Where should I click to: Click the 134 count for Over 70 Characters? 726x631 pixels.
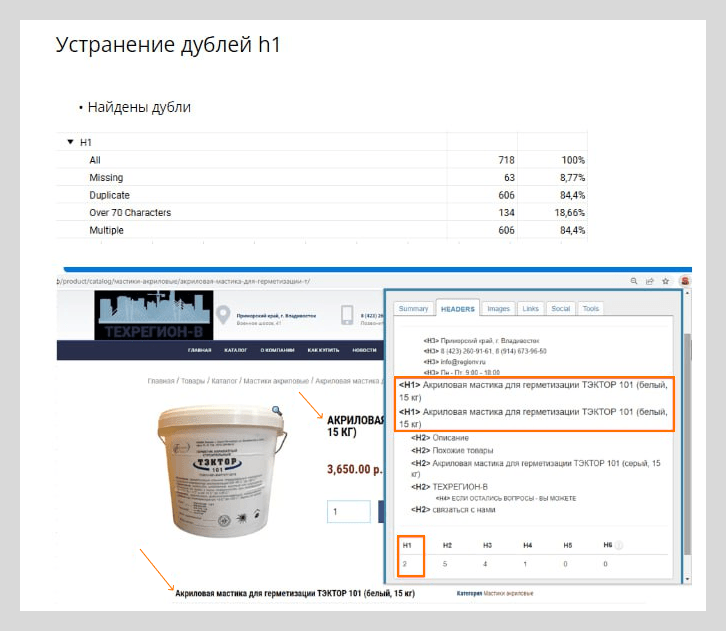pyautogui.click(x=506, y=212)
